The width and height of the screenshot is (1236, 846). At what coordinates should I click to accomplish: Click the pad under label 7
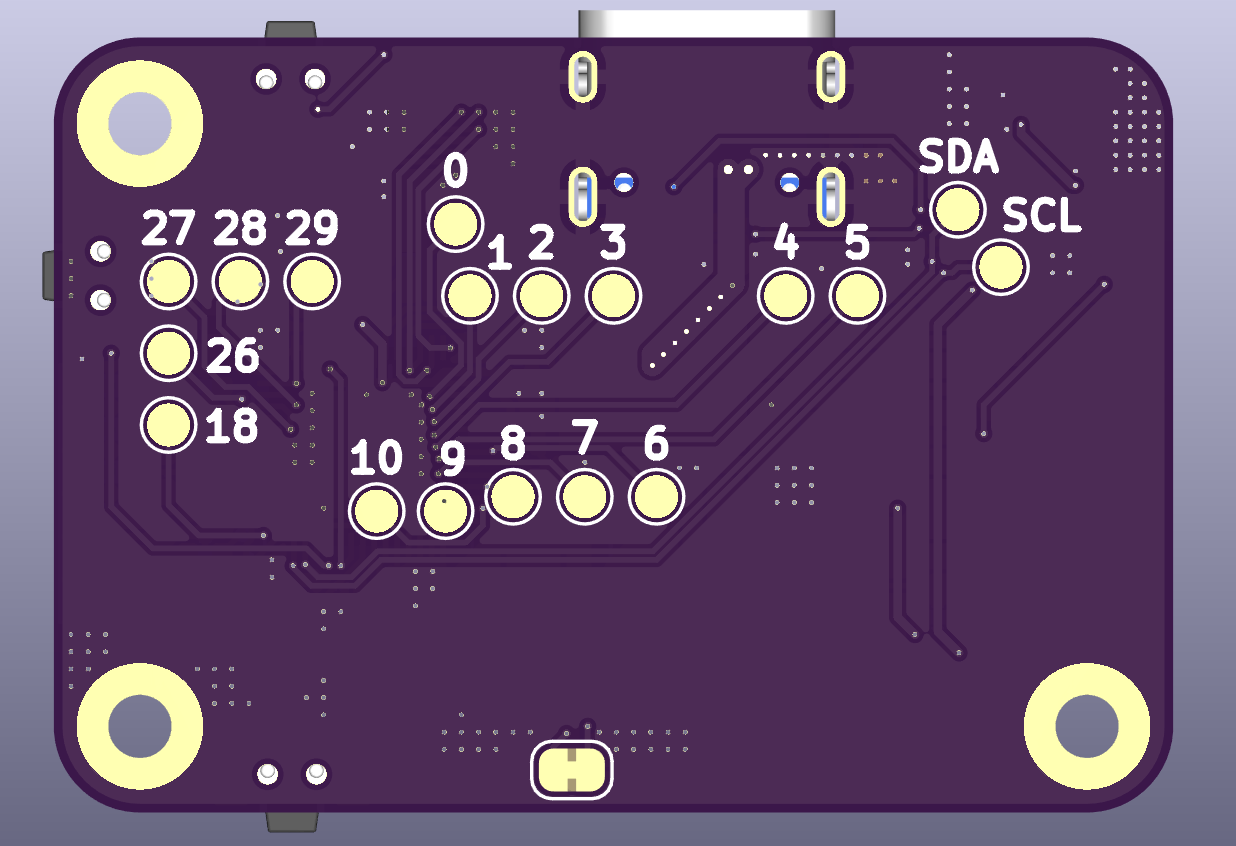(x=584, y=497)
